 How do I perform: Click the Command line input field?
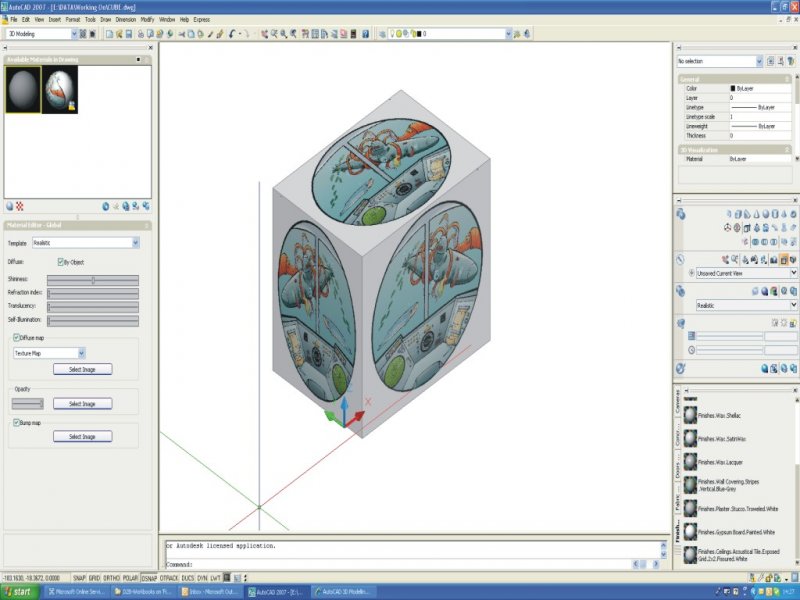[x=411, y=564]
